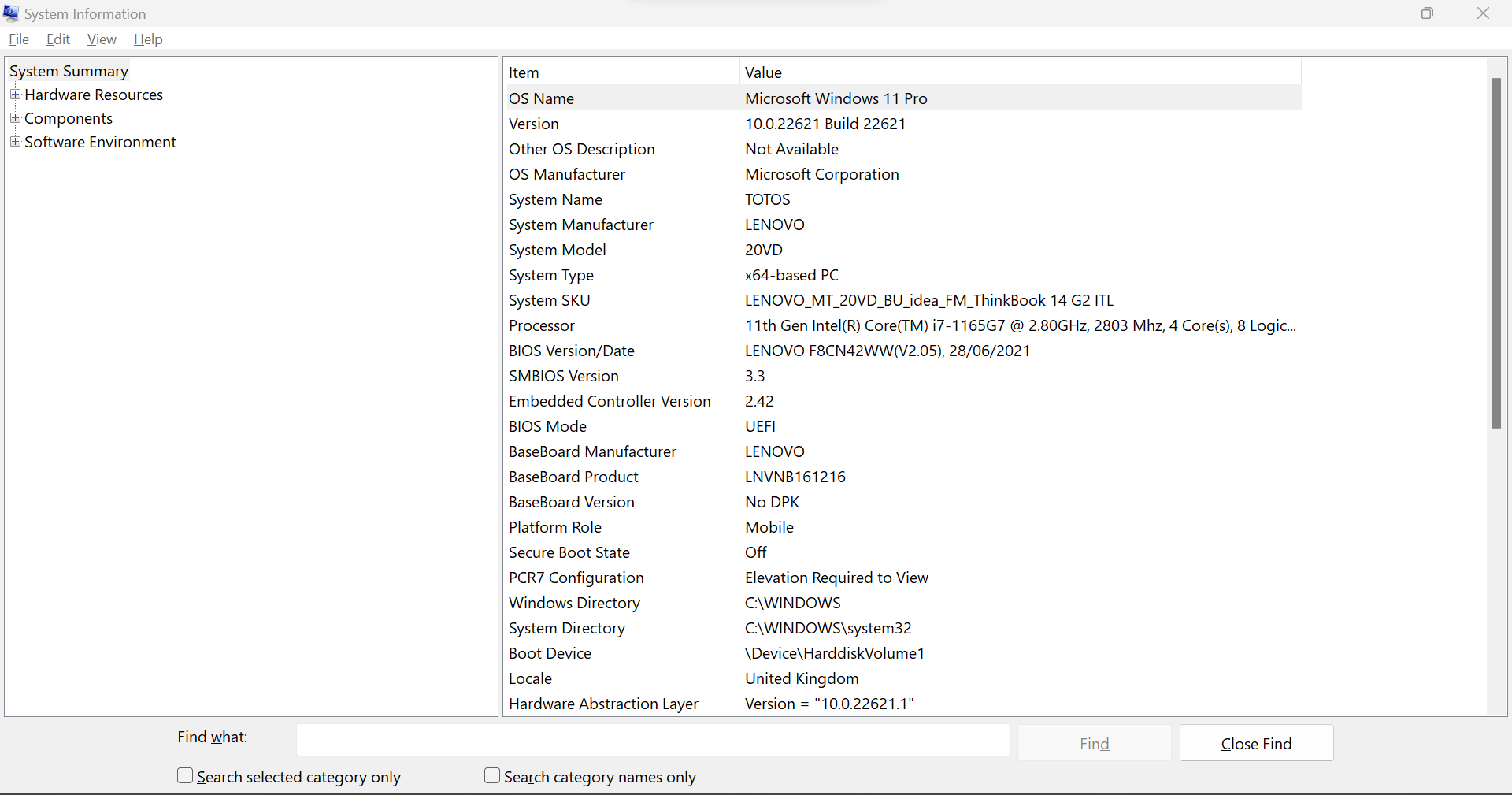Open the File menu

click(19, 39)
